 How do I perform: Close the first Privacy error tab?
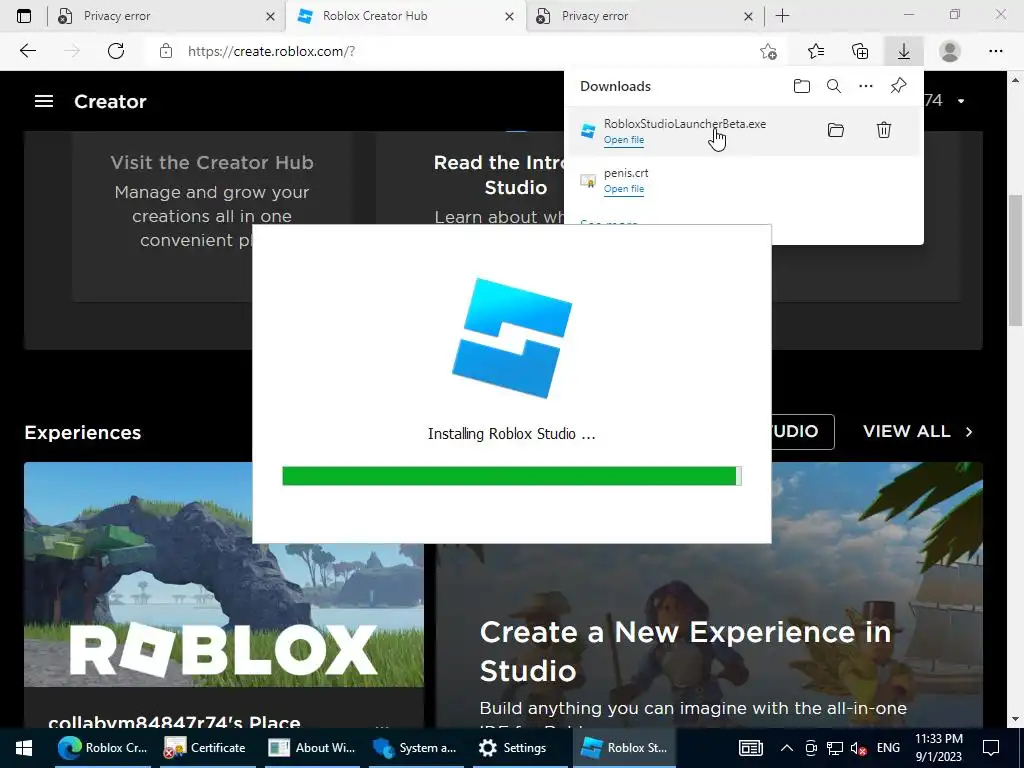pyautogui.click(x=270, y=17)
